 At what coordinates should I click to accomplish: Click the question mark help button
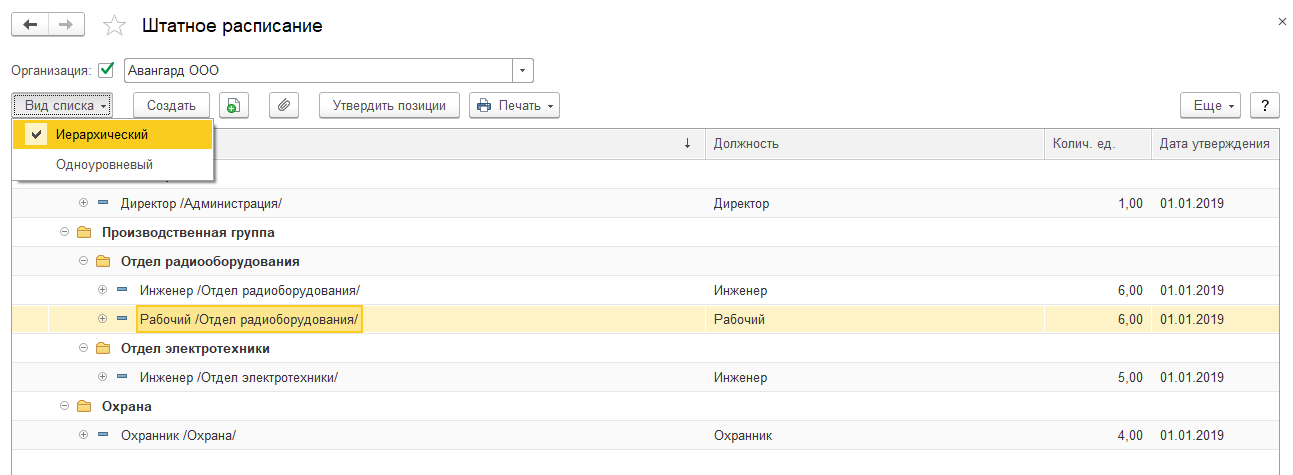pyautogui.click(x=1265, y=105)
